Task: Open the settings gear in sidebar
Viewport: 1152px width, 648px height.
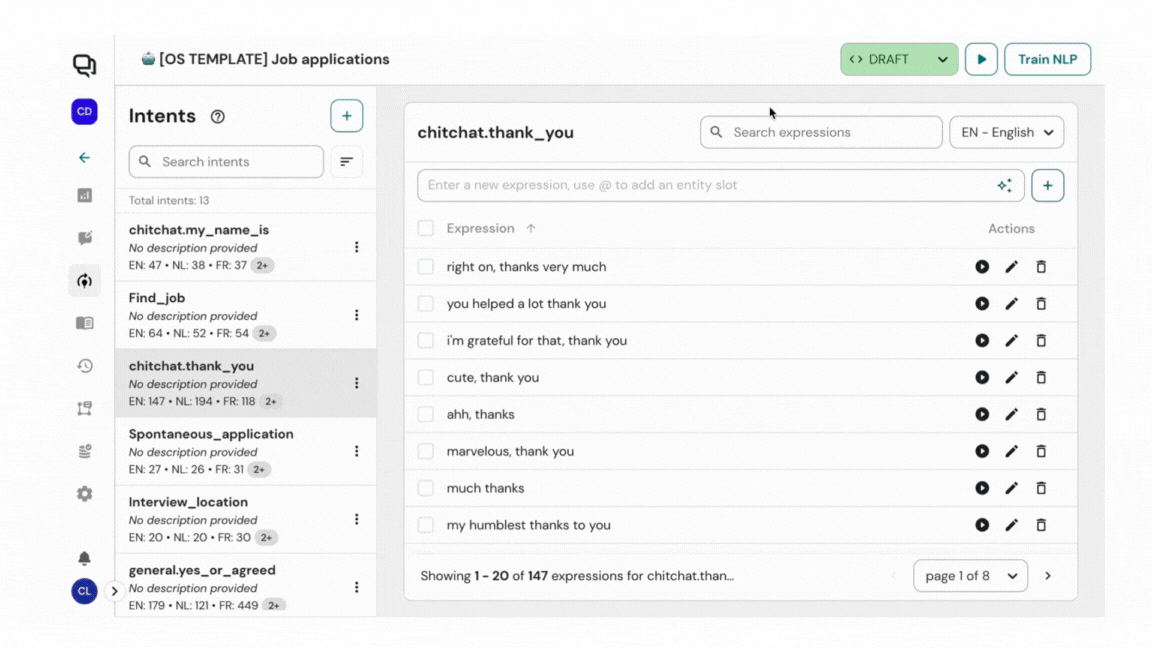Action: point(85,494)
